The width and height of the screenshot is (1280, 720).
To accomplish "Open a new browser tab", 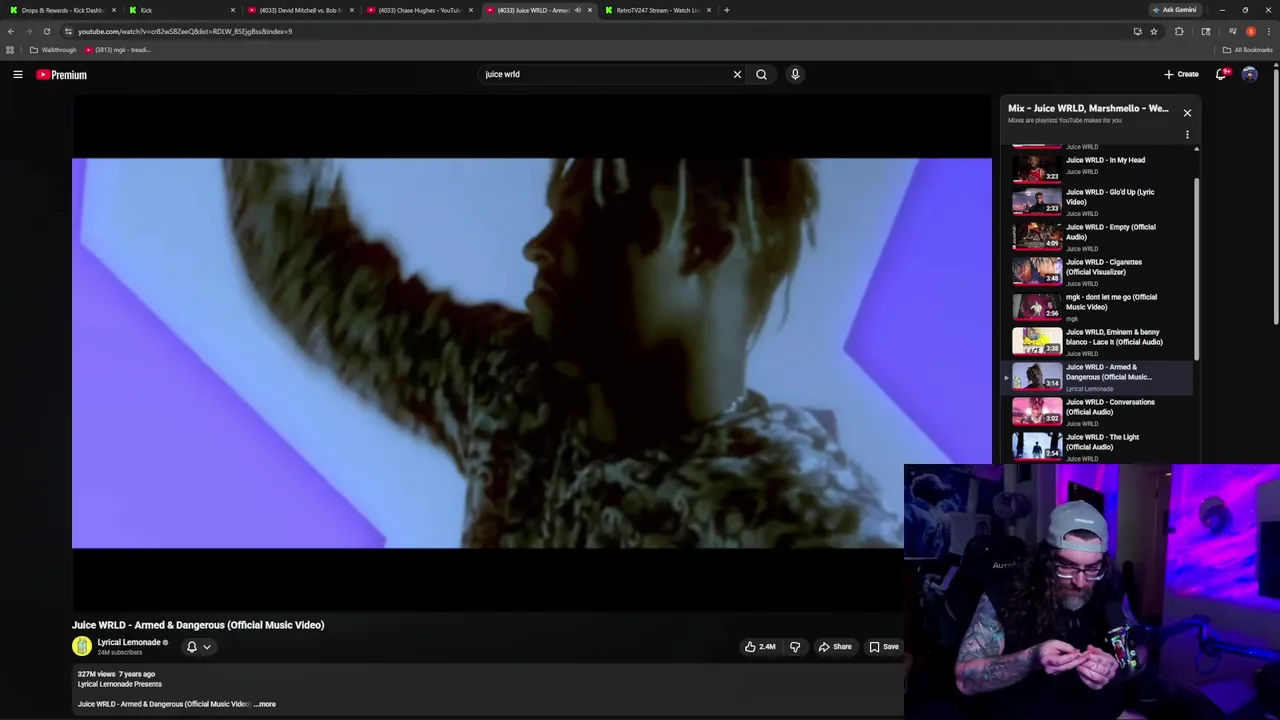I will pos(727,10).
